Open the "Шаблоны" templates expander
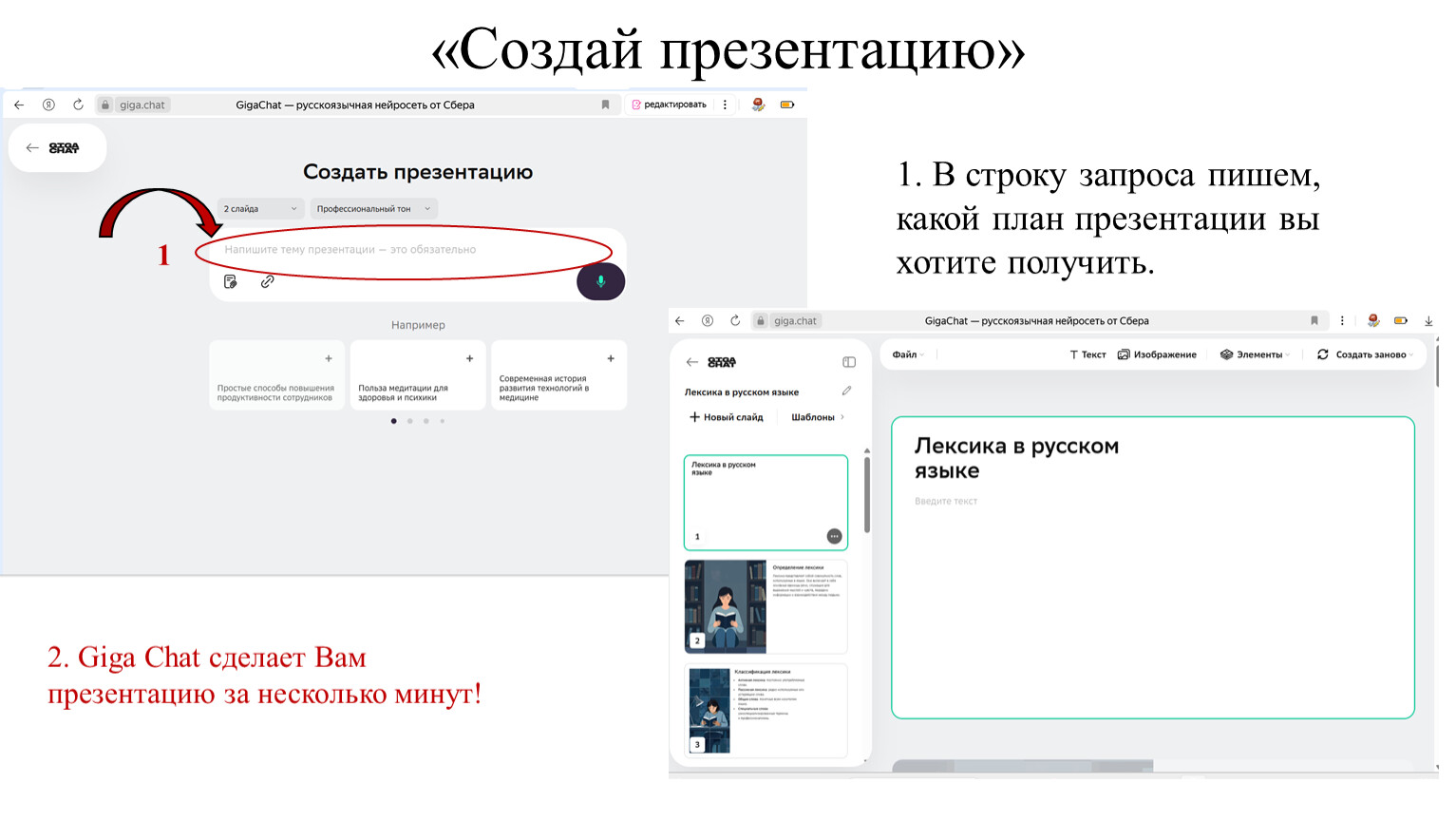 pyautogui.click(x=817, y=417)
